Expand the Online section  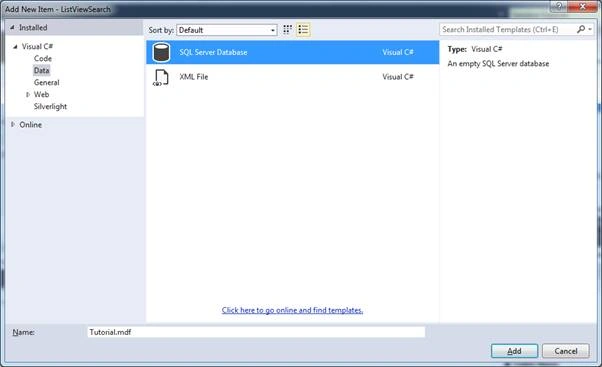point(13,124)
